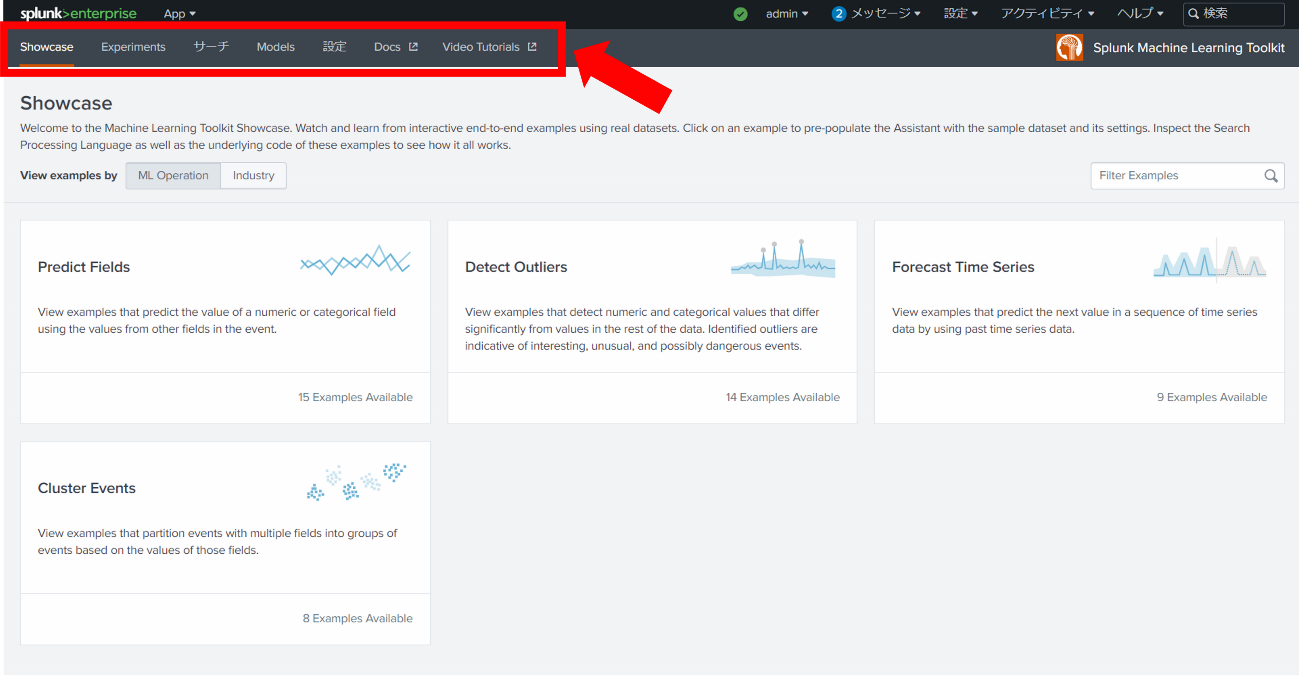Click the Cluster Events scatter icon
This screenshot has width=1299, height=675.
click(356, 482)
